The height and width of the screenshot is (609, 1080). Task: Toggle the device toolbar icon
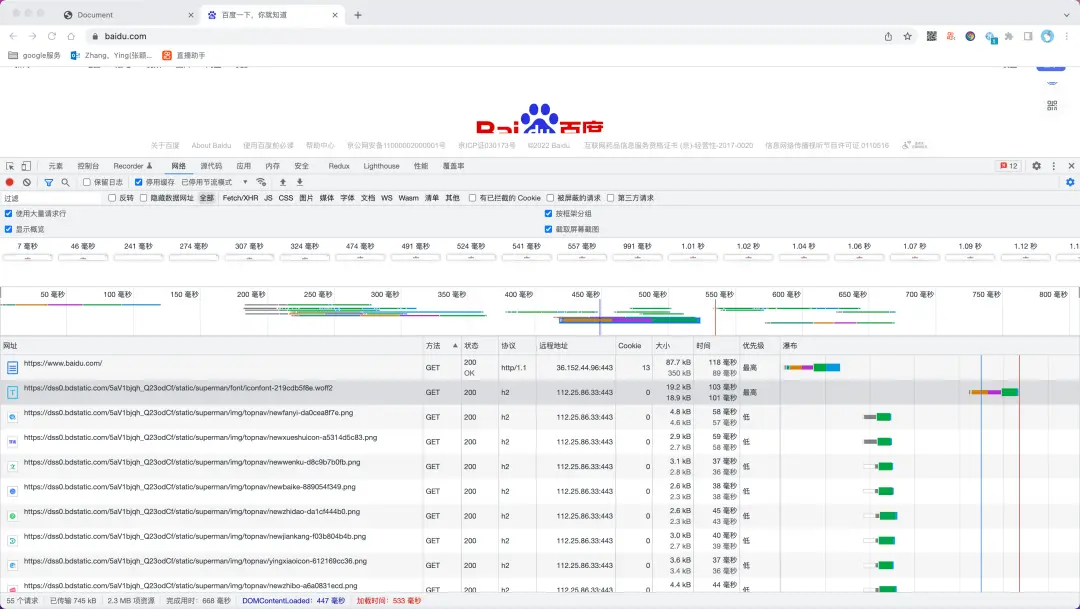tap(26, 166)
